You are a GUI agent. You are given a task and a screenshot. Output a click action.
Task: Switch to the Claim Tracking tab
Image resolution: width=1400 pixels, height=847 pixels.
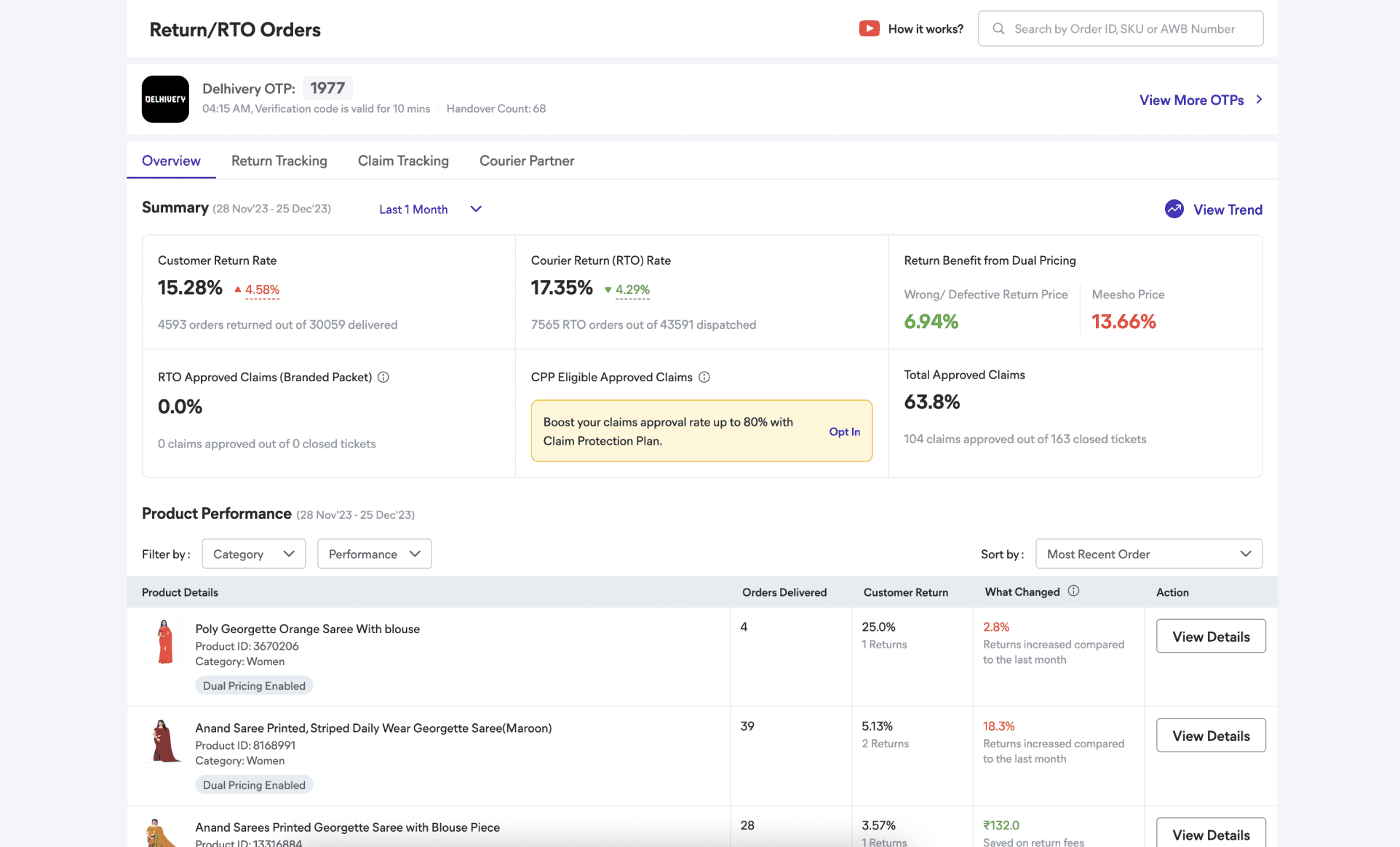pyautogui.click(x=403, y=161)
